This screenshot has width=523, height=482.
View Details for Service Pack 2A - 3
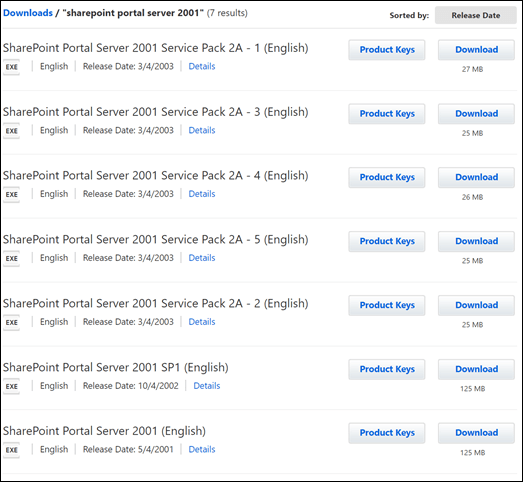coord(202,130)
